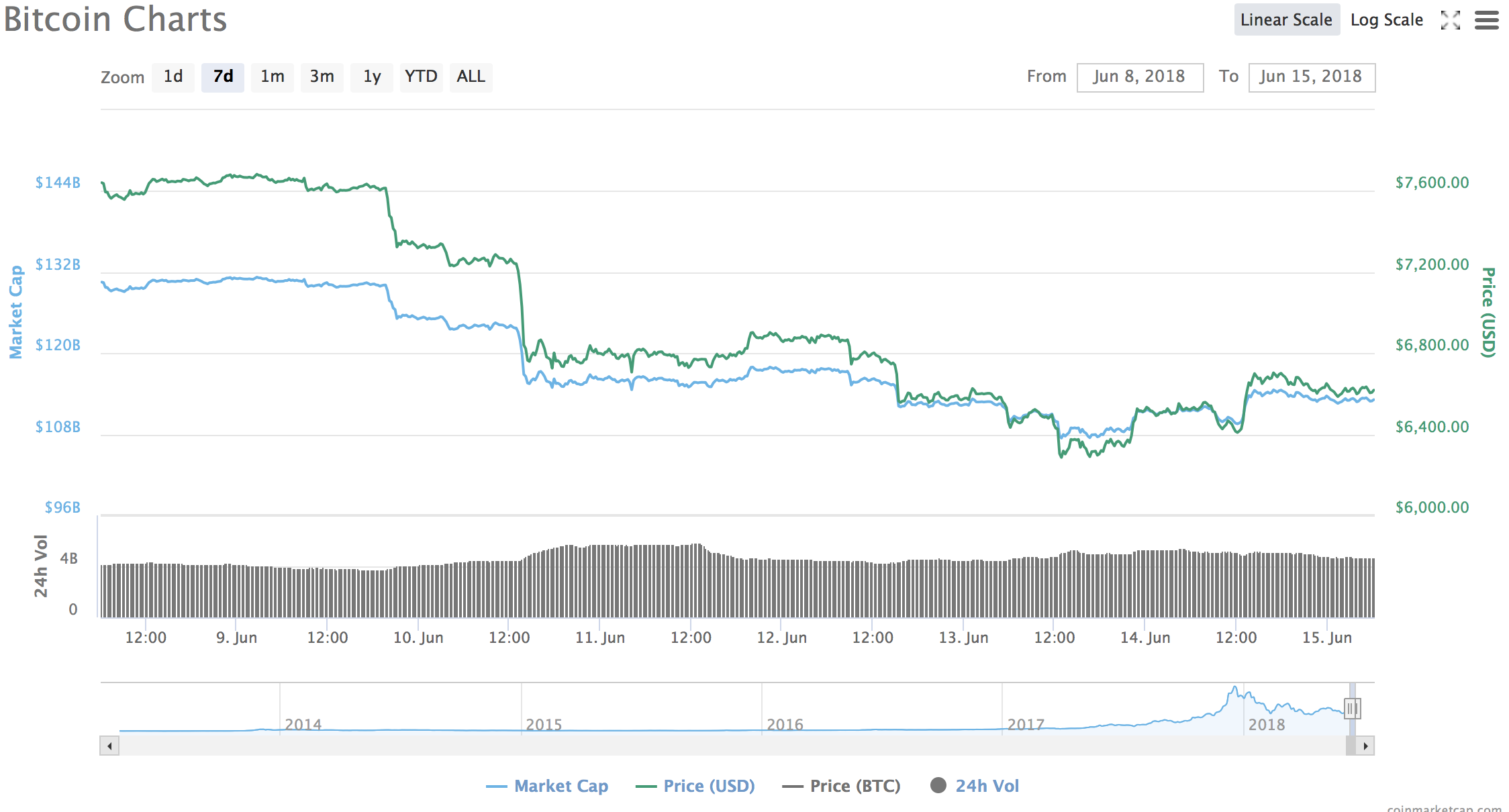Screen dimensions: 1509x812
Task: Click the $6,000.00 price axis label
Action: (x=1432, y=507)
